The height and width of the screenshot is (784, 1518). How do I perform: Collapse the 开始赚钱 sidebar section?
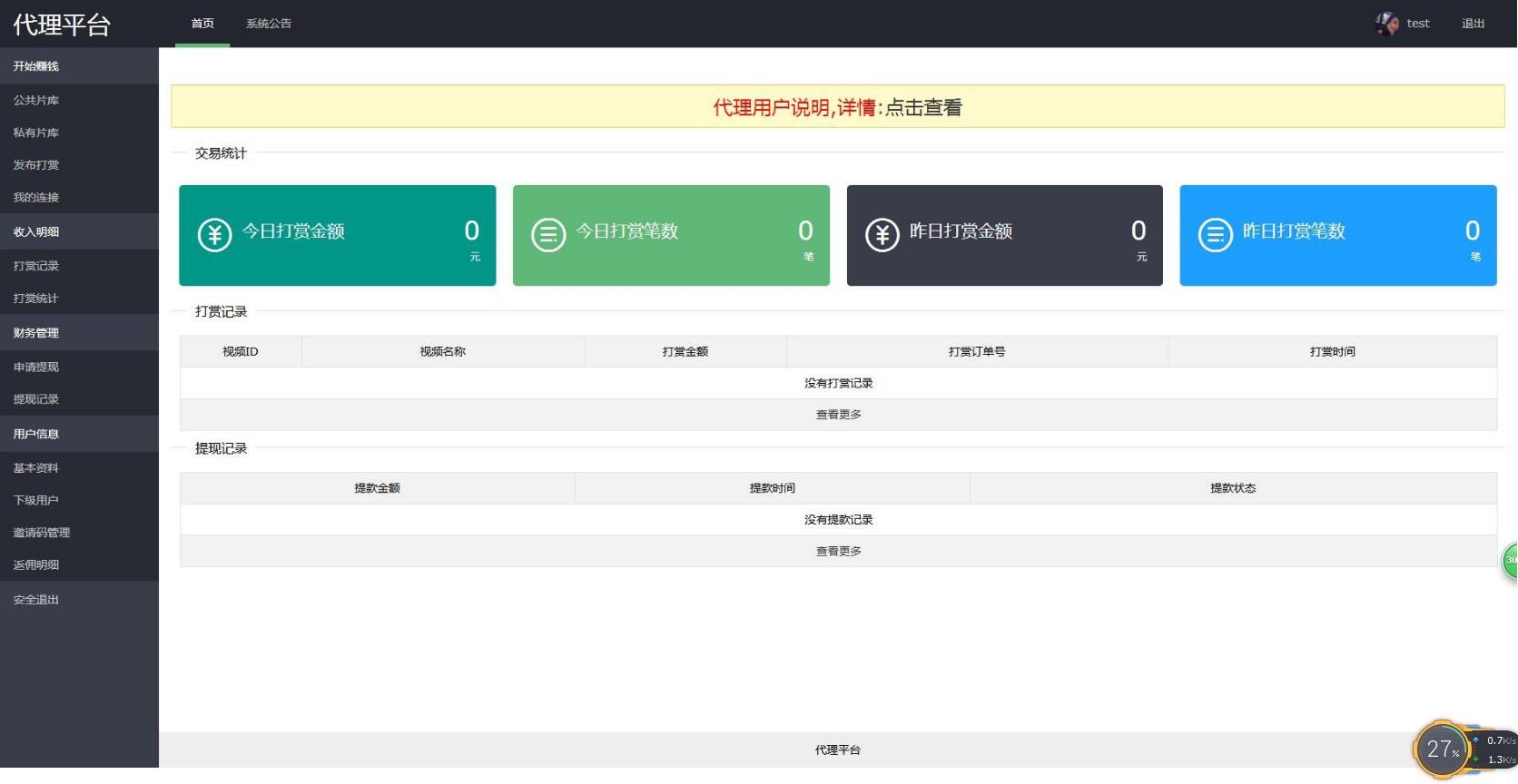79,66
